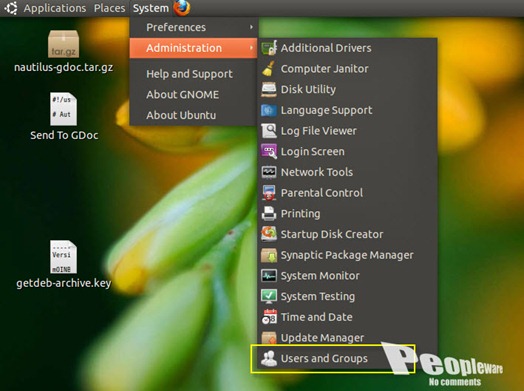Image resolution: width=524 pixels, height=391 pixels.
Task: Open Help and Support
Action: click(x=193, y=74)
